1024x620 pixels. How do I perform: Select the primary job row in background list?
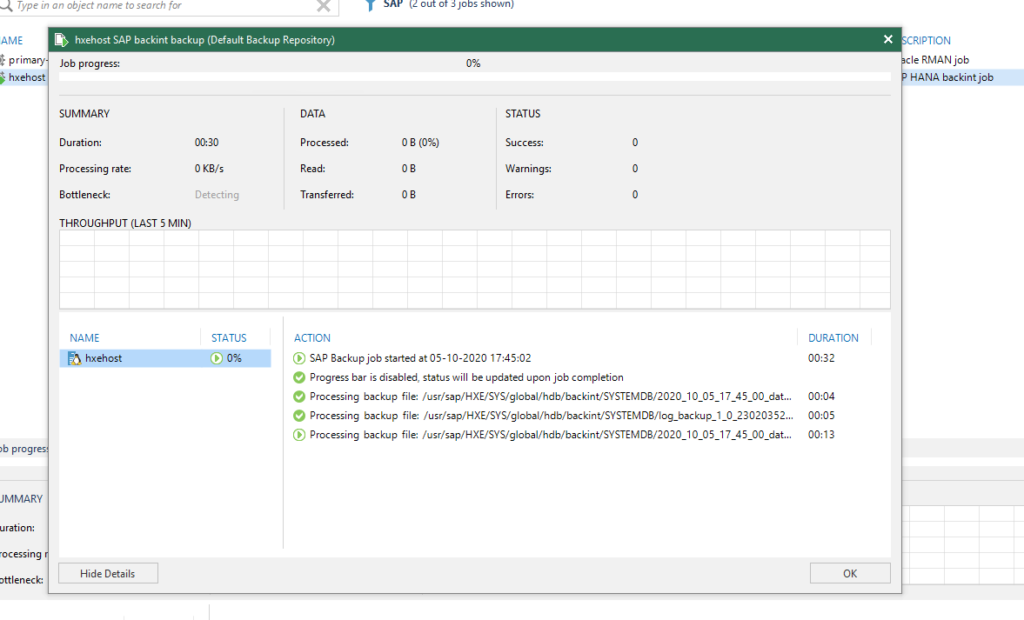coord(24,59)
